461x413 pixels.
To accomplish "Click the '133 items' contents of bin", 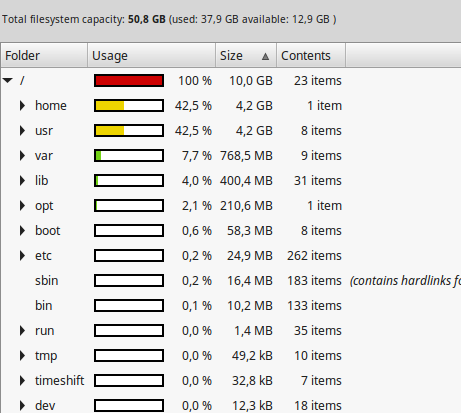I will pyautogui.click(x=314, y=306).
